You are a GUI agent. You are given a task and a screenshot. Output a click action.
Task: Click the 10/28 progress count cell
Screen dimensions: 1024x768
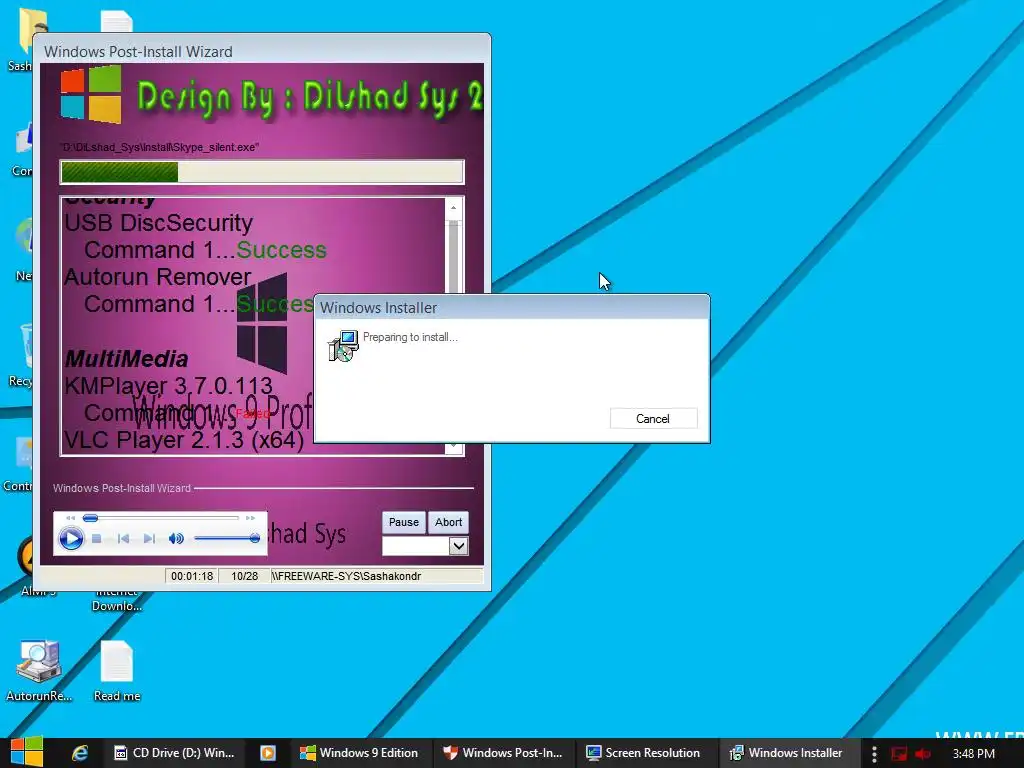244,576
